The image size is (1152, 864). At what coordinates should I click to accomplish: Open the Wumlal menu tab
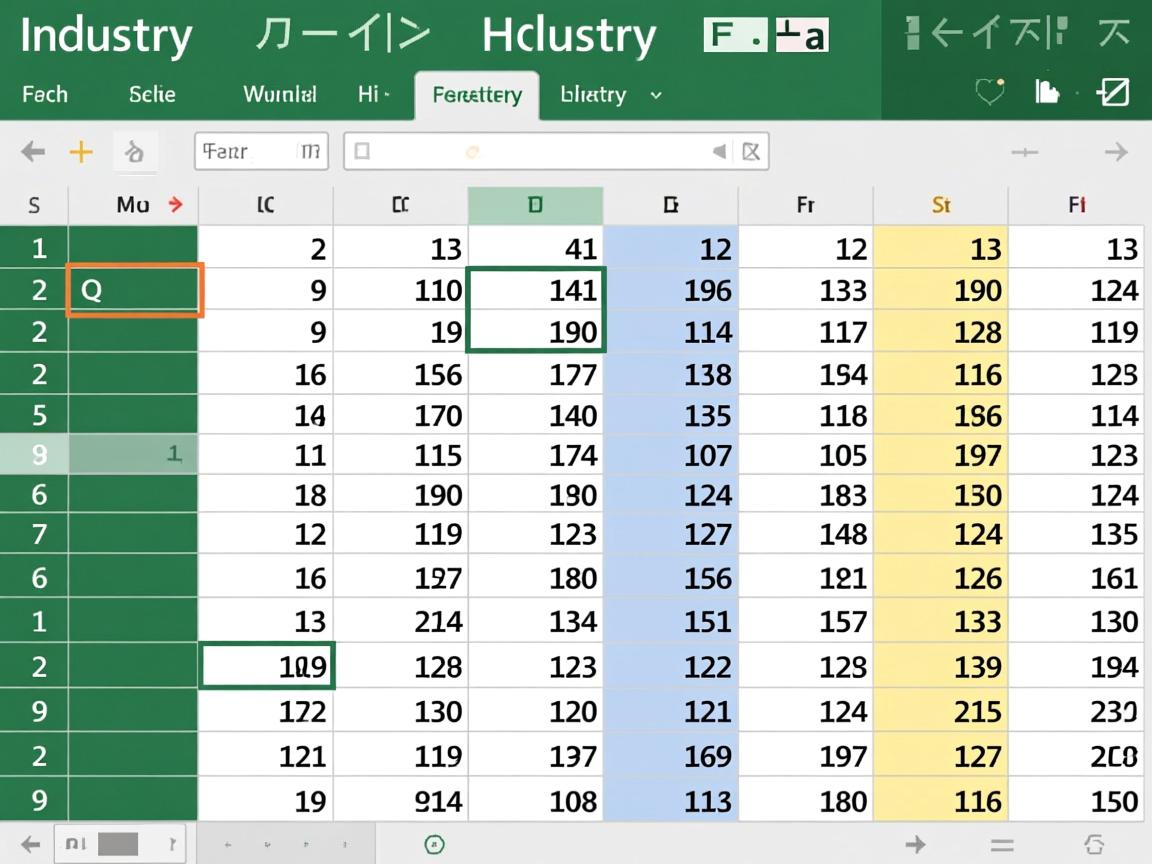tap(280, 95)
